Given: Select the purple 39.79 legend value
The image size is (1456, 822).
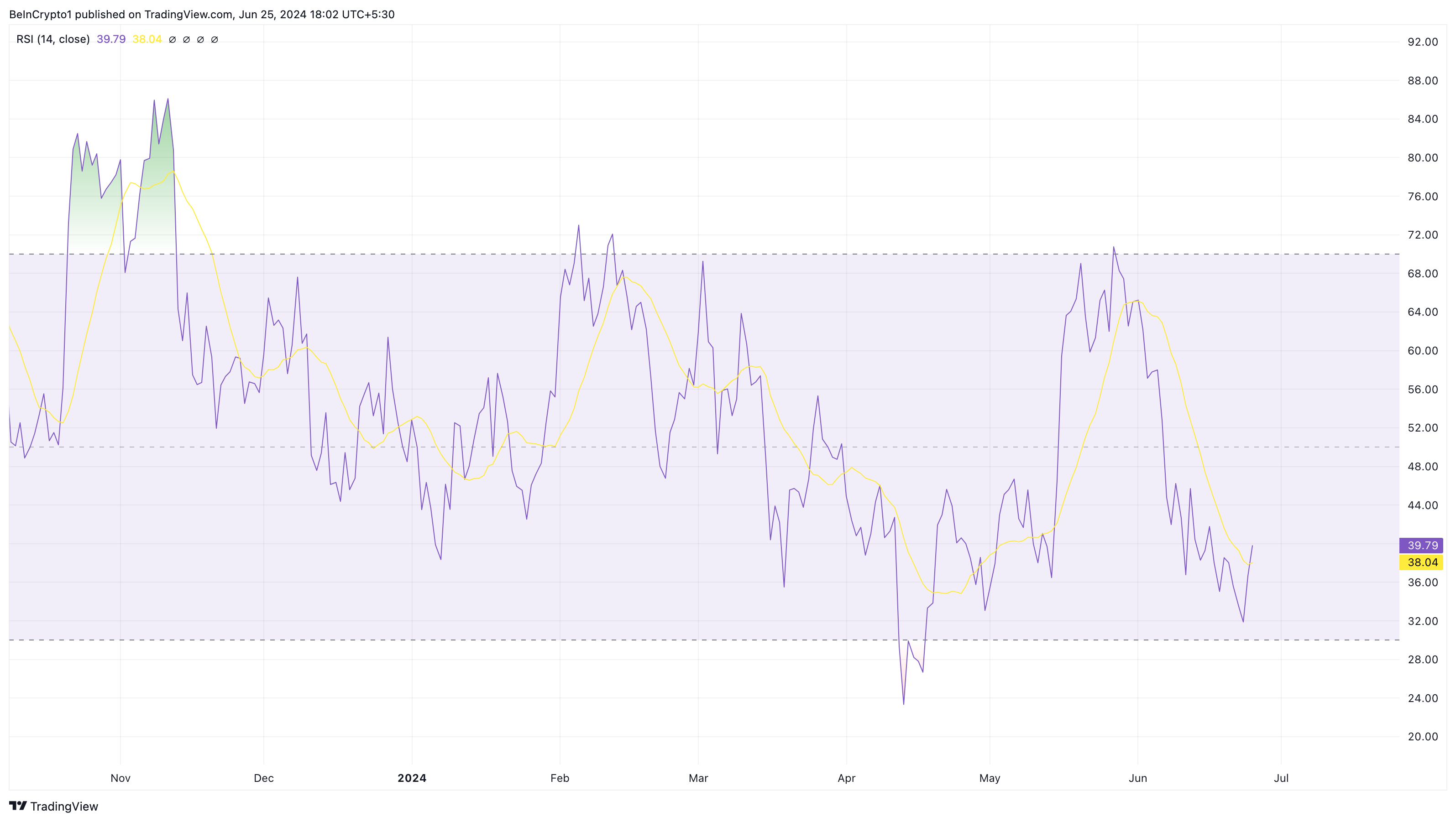Looking at the screenshot, I should [111, 39].
